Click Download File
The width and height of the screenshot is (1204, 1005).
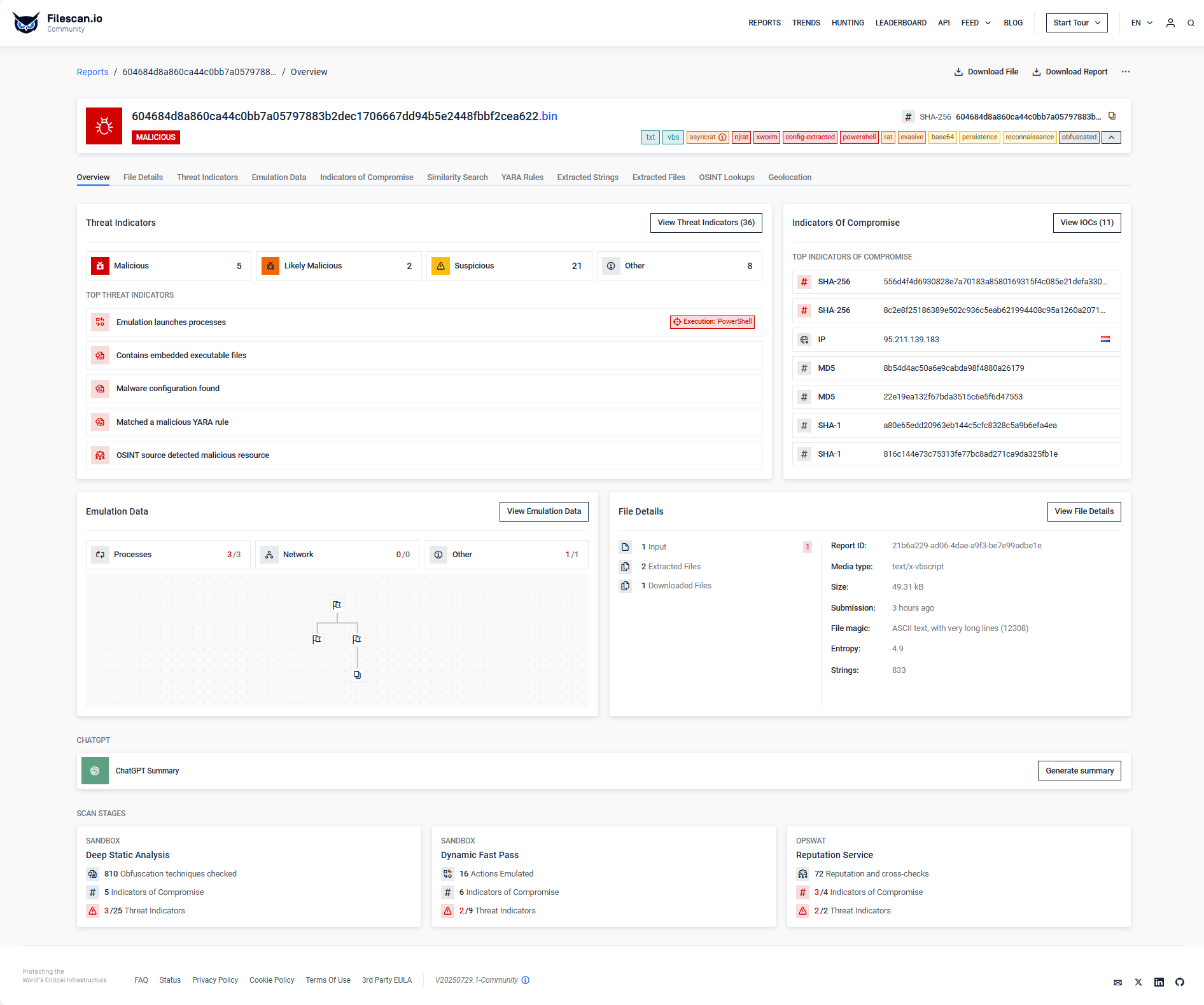(986, 72)
